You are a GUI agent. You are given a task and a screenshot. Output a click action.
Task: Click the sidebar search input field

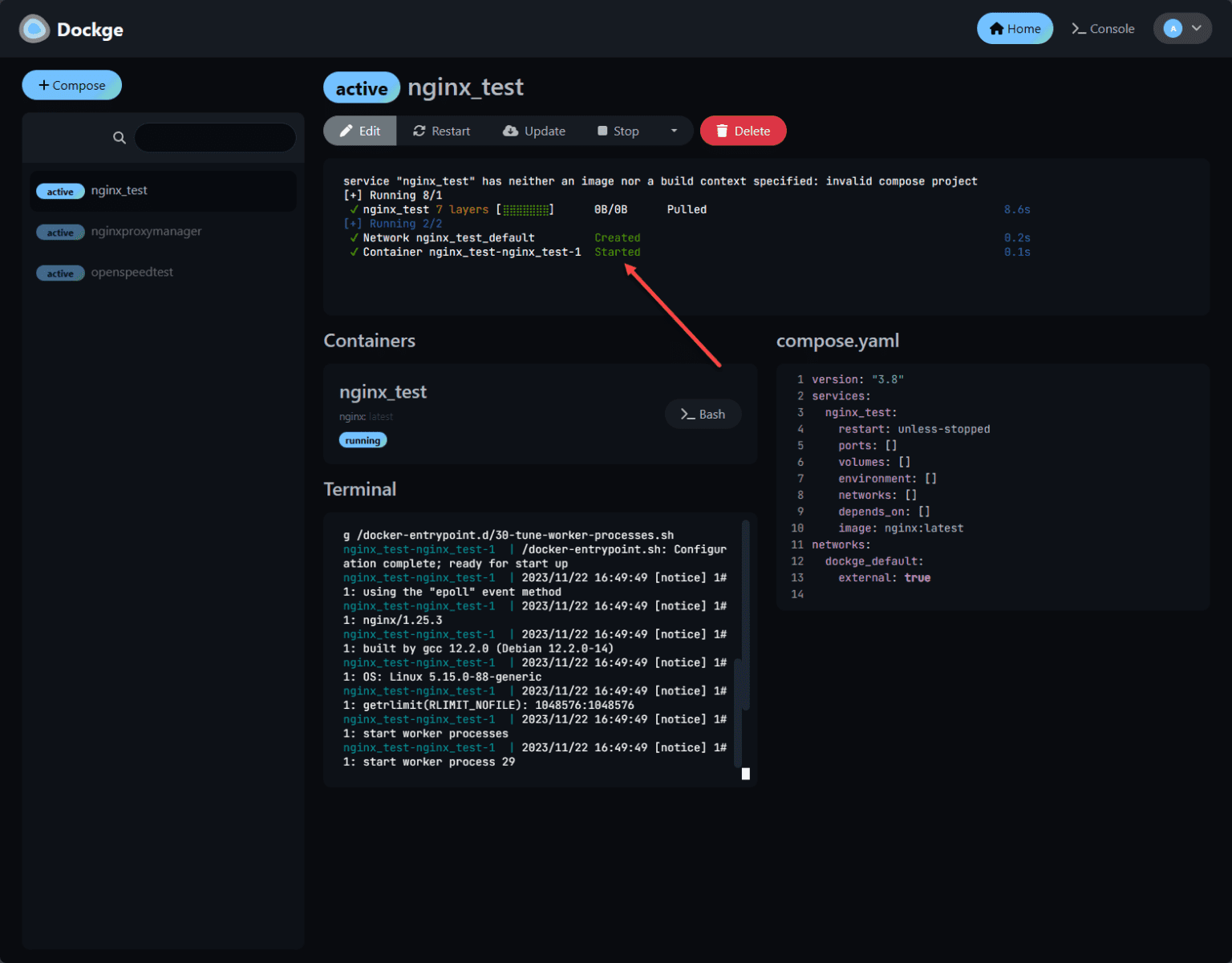(215, 137)
